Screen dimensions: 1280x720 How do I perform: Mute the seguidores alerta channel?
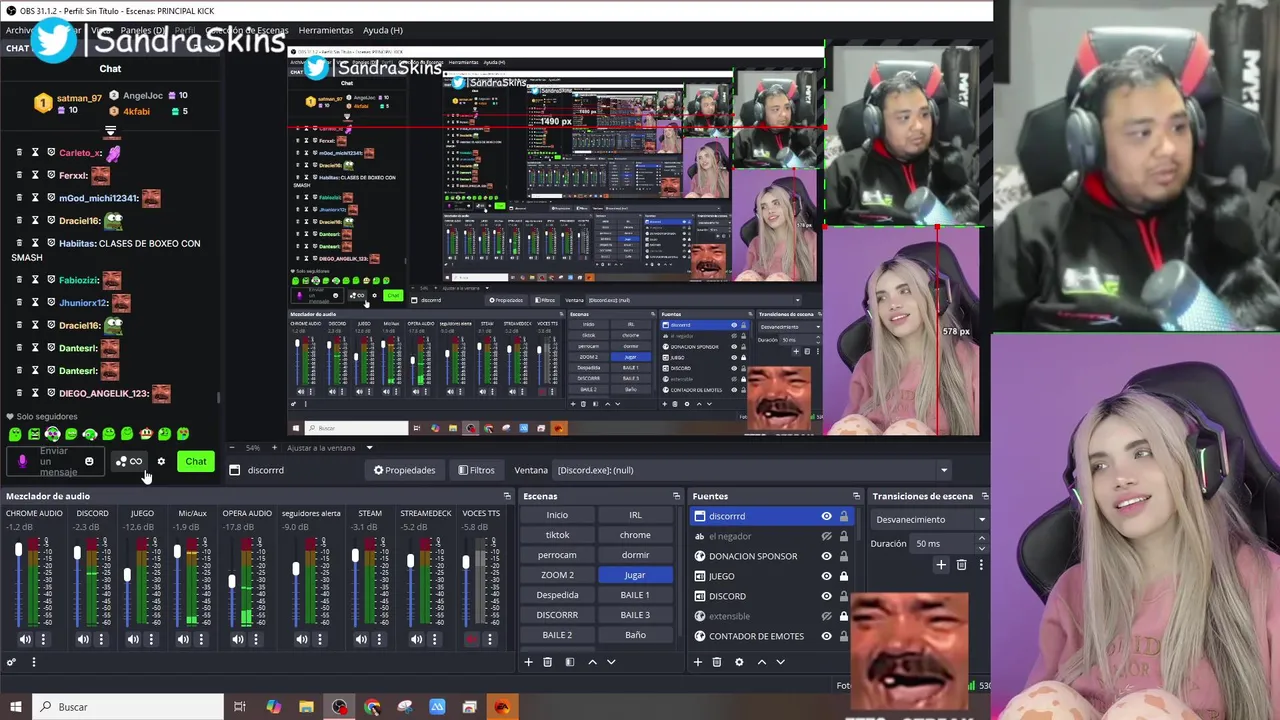pos(302,639)
